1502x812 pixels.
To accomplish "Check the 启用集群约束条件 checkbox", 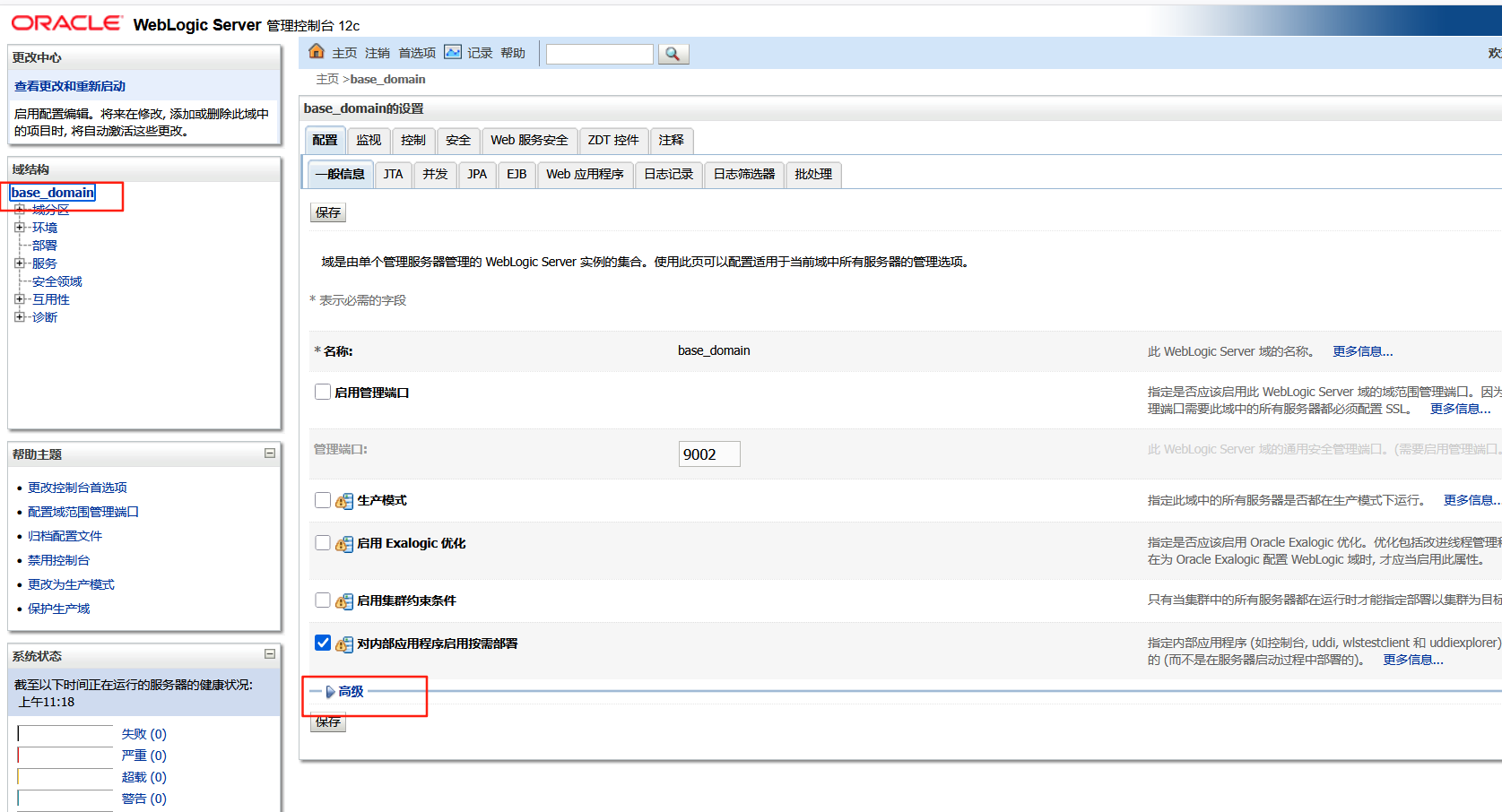I will 323,600.
